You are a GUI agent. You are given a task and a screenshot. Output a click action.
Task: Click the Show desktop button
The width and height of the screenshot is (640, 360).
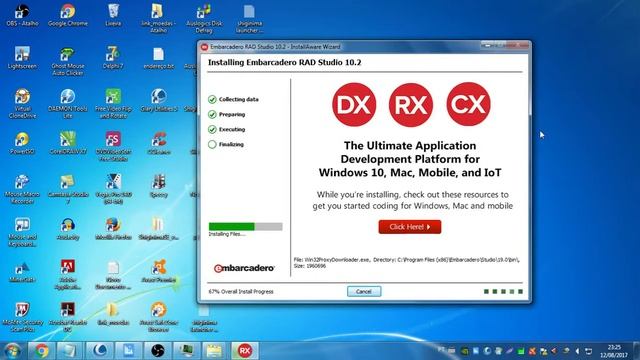[x=637, y=351]
